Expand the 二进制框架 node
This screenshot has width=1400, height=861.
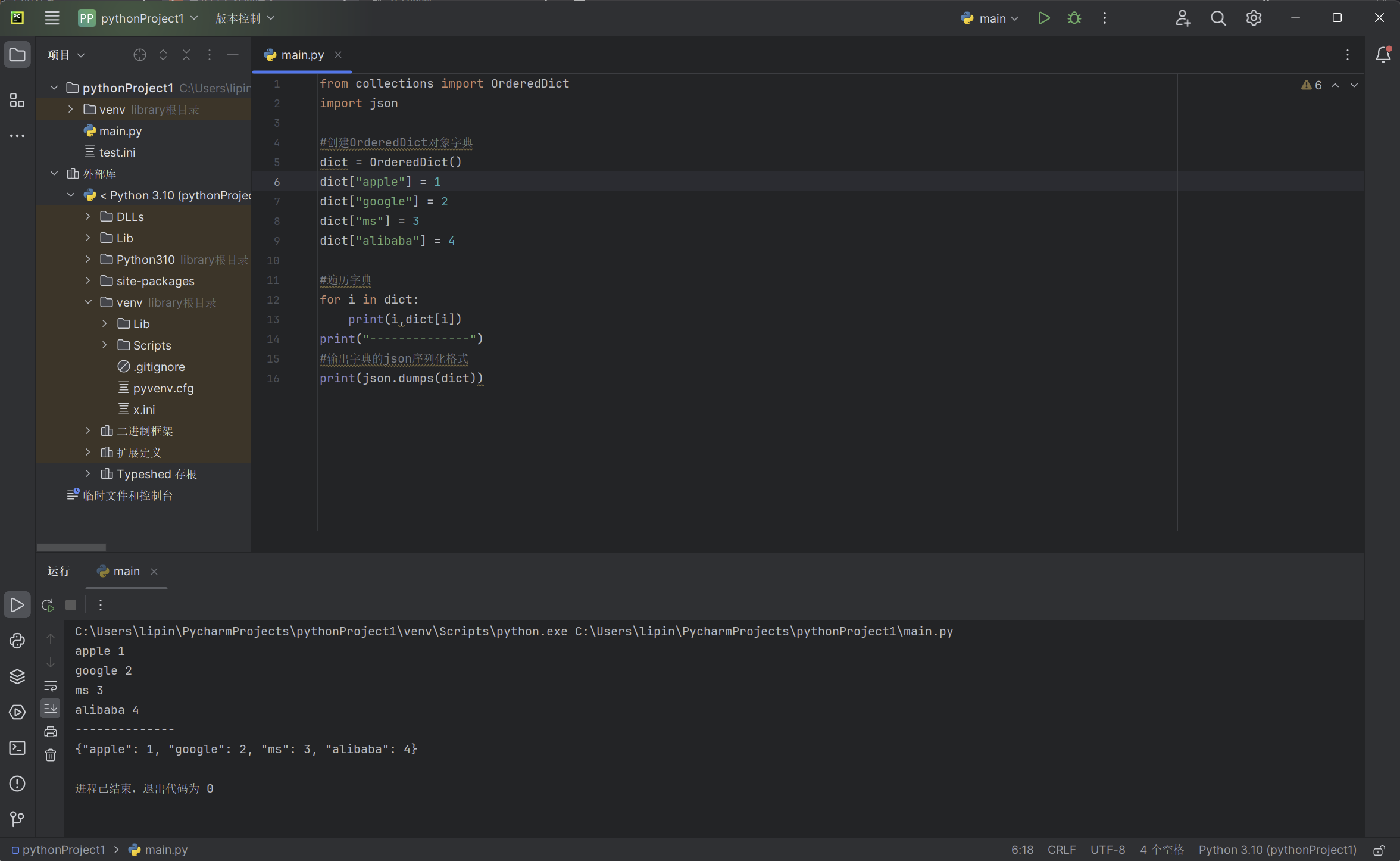(88, 431)
